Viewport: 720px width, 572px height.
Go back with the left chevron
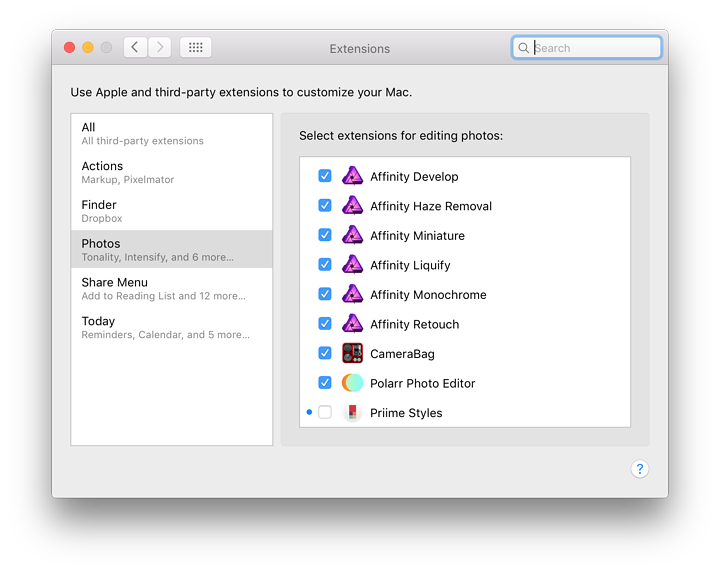pyautogui.click(x=135, y=47)
